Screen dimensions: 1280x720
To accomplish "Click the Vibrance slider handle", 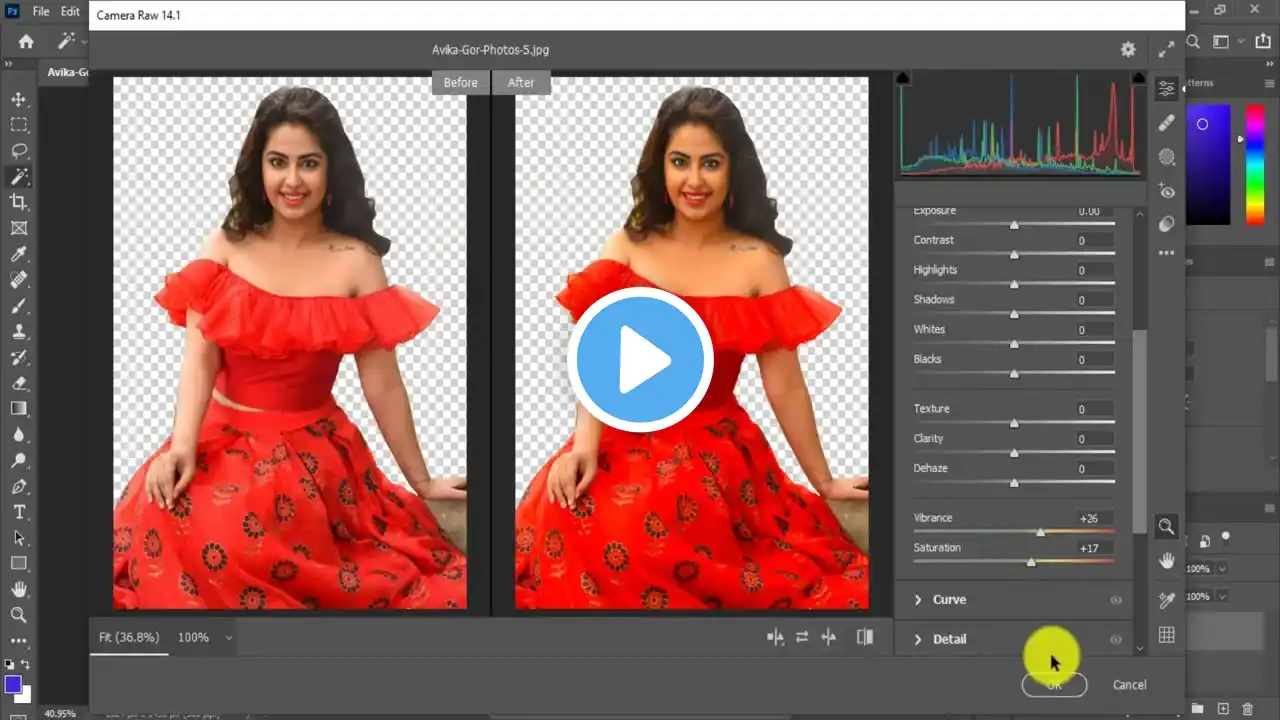I will pyautogui.click(x=1040, y=532).
